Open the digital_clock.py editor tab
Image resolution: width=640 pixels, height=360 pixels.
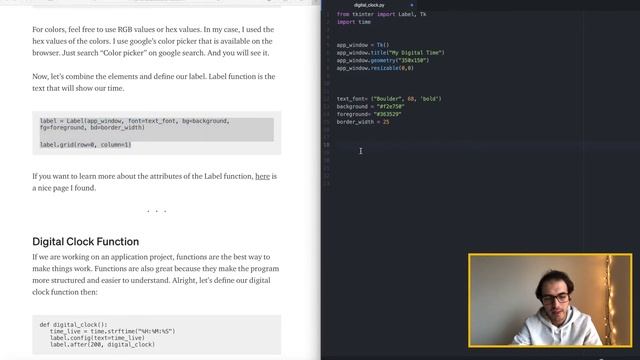[x=369, y=5]
